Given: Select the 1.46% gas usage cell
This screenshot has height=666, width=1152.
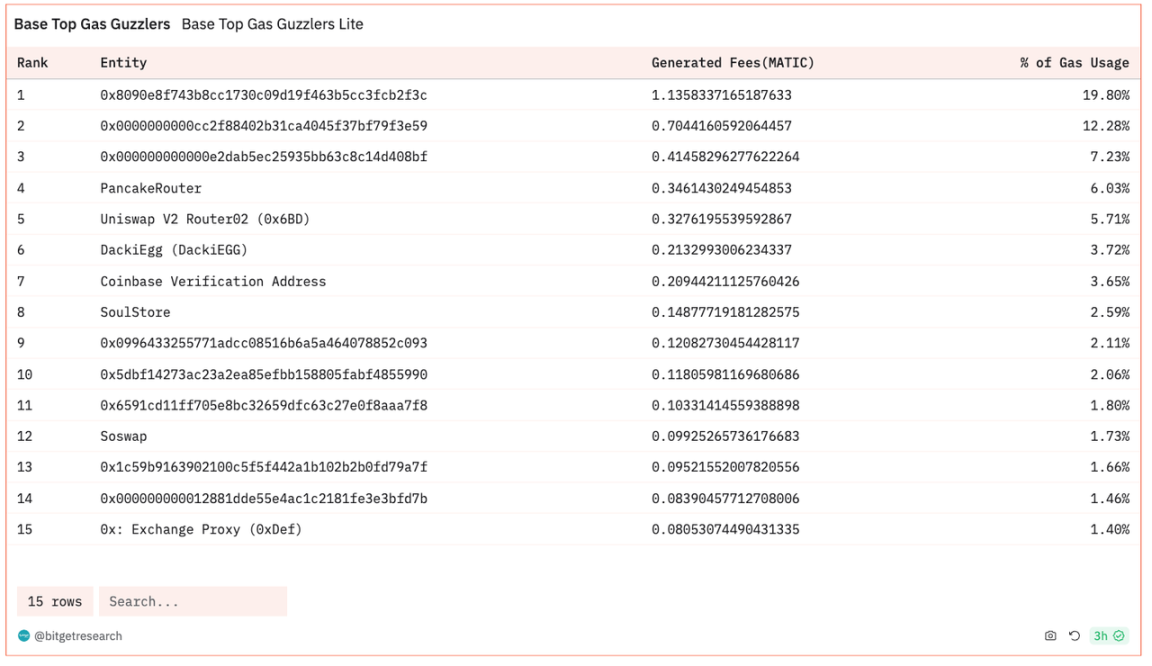Looking at the screenshot, I should click(1109, 498).
